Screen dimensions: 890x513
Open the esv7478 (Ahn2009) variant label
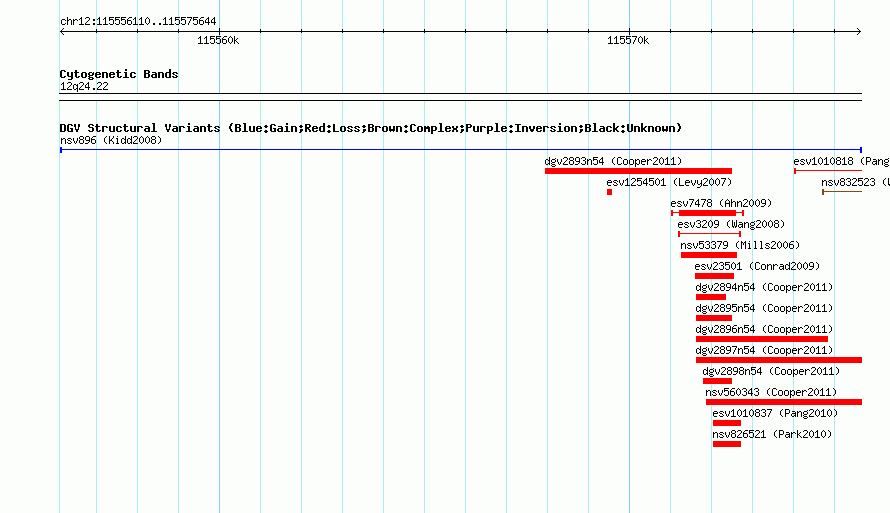point(721,203)
